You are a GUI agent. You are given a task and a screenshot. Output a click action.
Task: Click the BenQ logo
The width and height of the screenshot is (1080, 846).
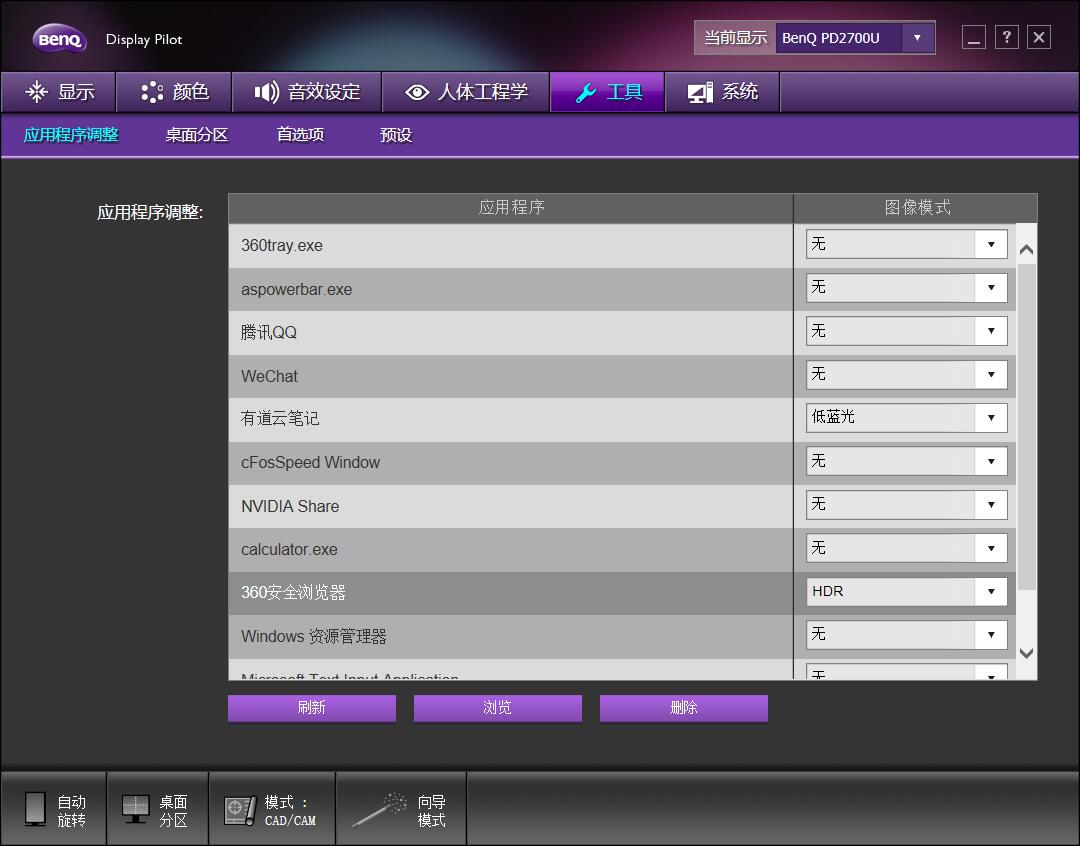point(60,39)
